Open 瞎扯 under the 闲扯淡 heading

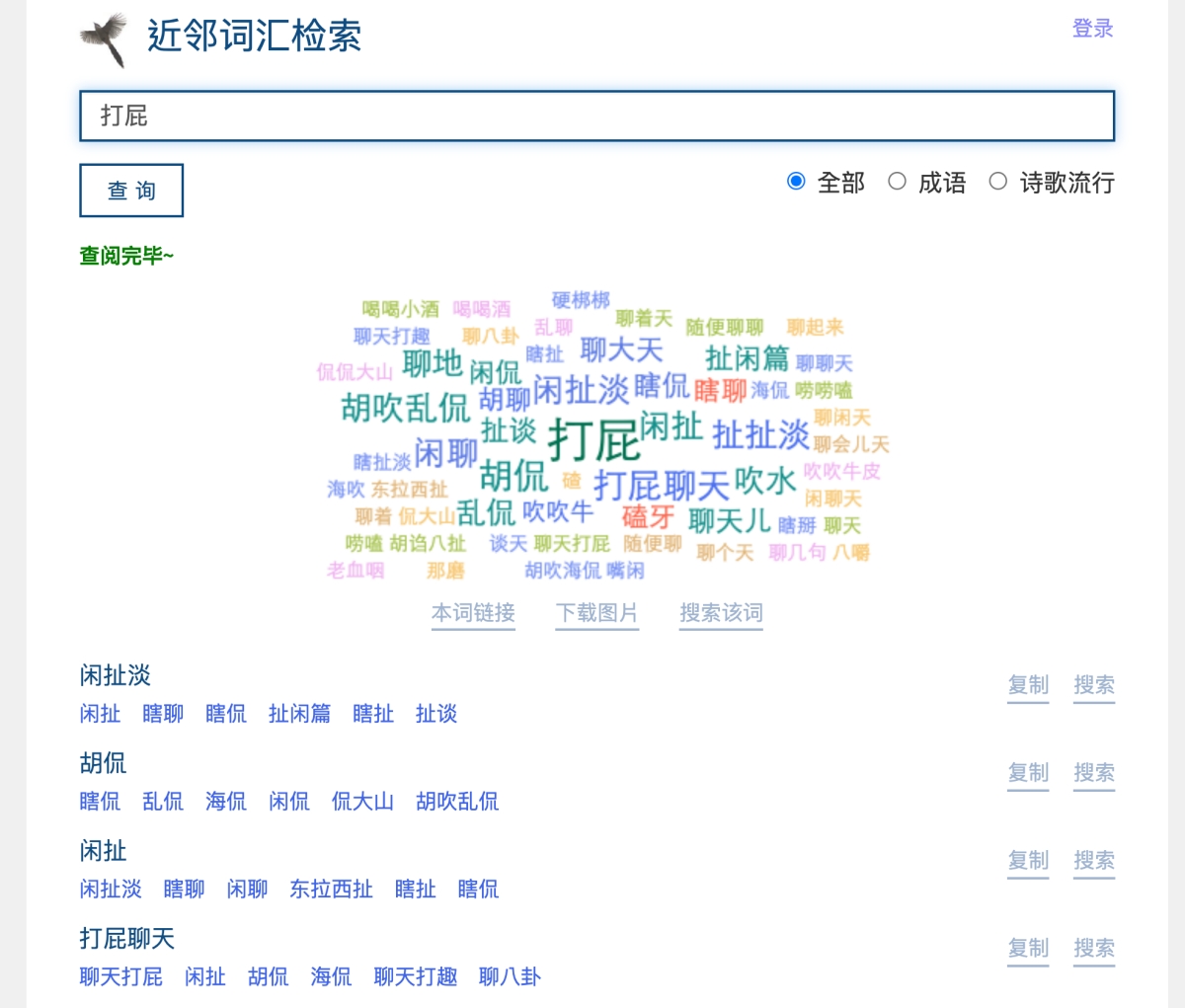(x=373, y=714)
